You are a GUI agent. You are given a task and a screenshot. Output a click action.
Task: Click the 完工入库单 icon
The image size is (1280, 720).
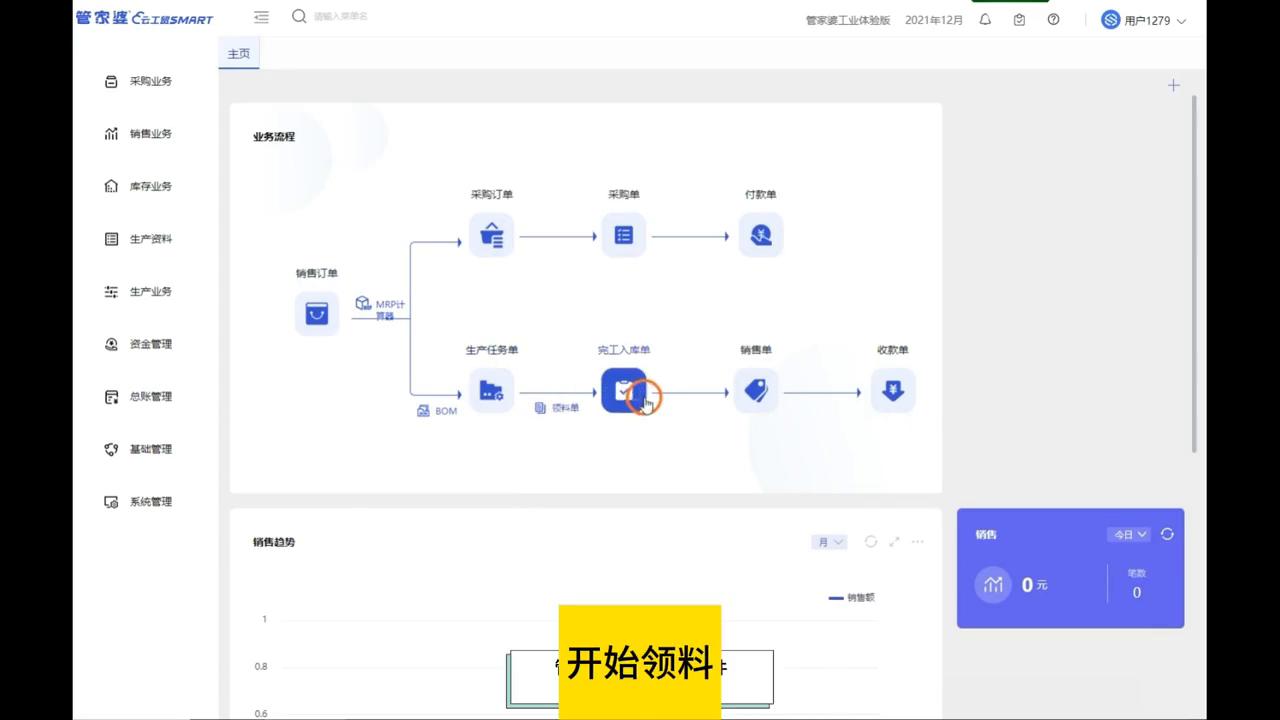click(623, 391)
